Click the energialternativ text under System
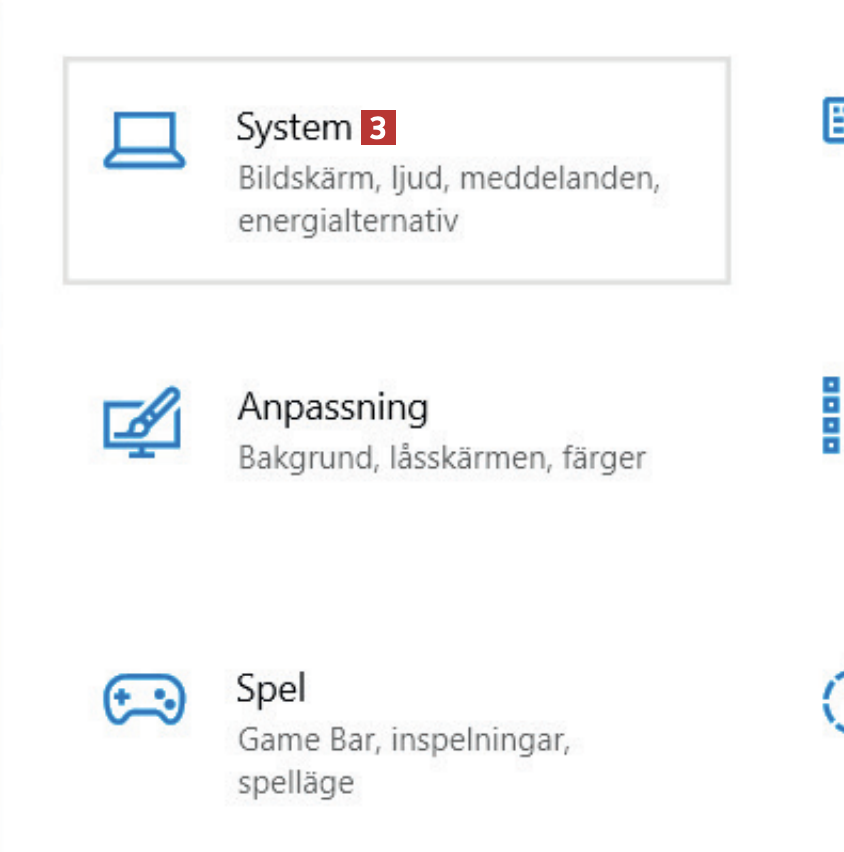844x852 pixels. click(x=347, y=220)
